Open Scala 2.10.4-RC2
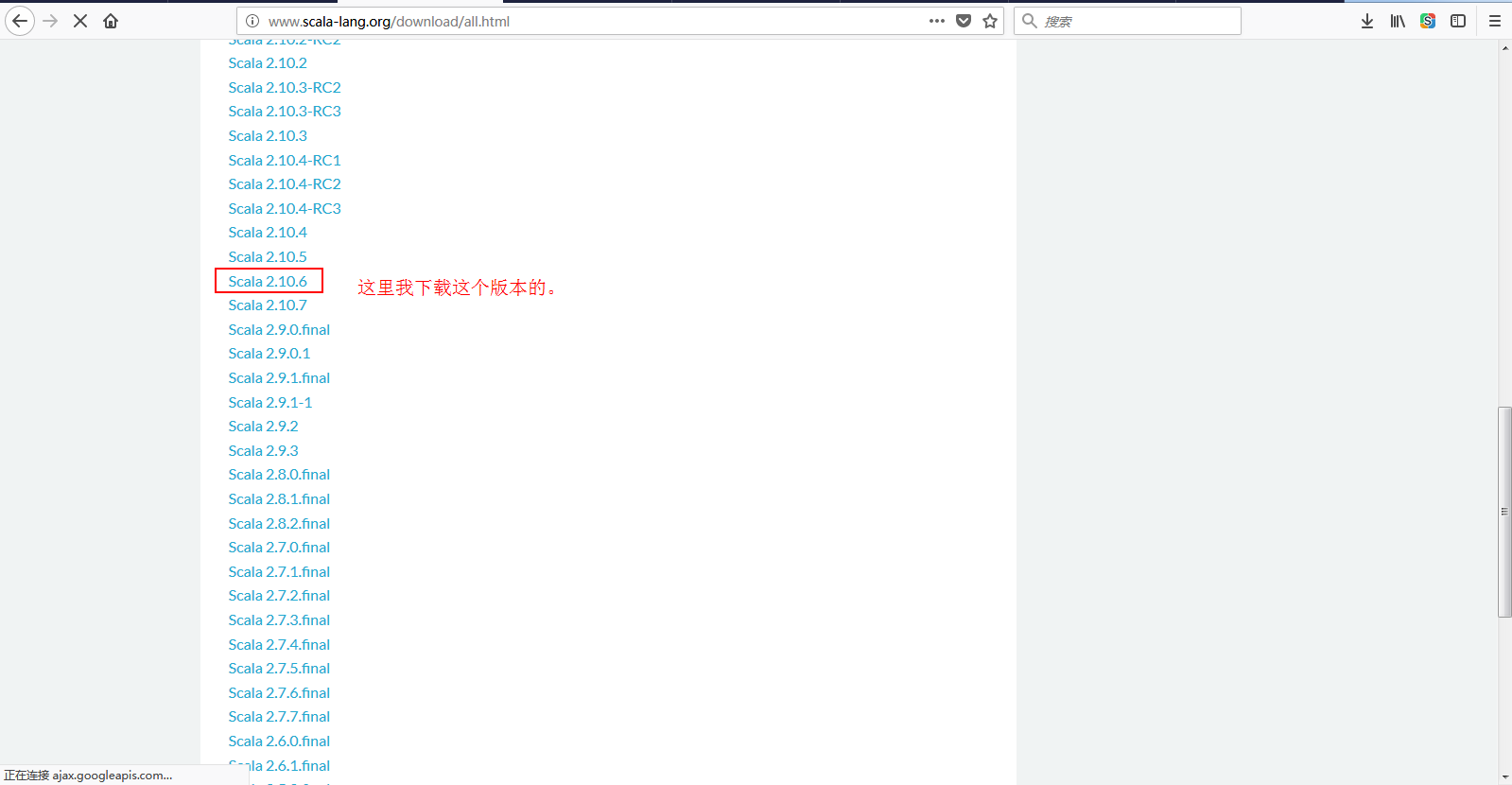1512x785 pixels. click(285, 184)
